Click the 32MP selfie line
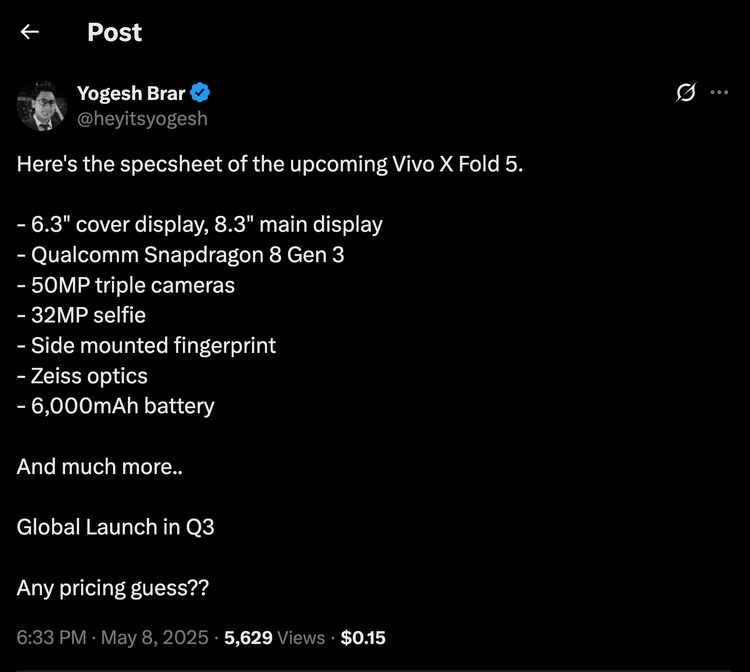This screenshot has height=672, width=750. 81,316
